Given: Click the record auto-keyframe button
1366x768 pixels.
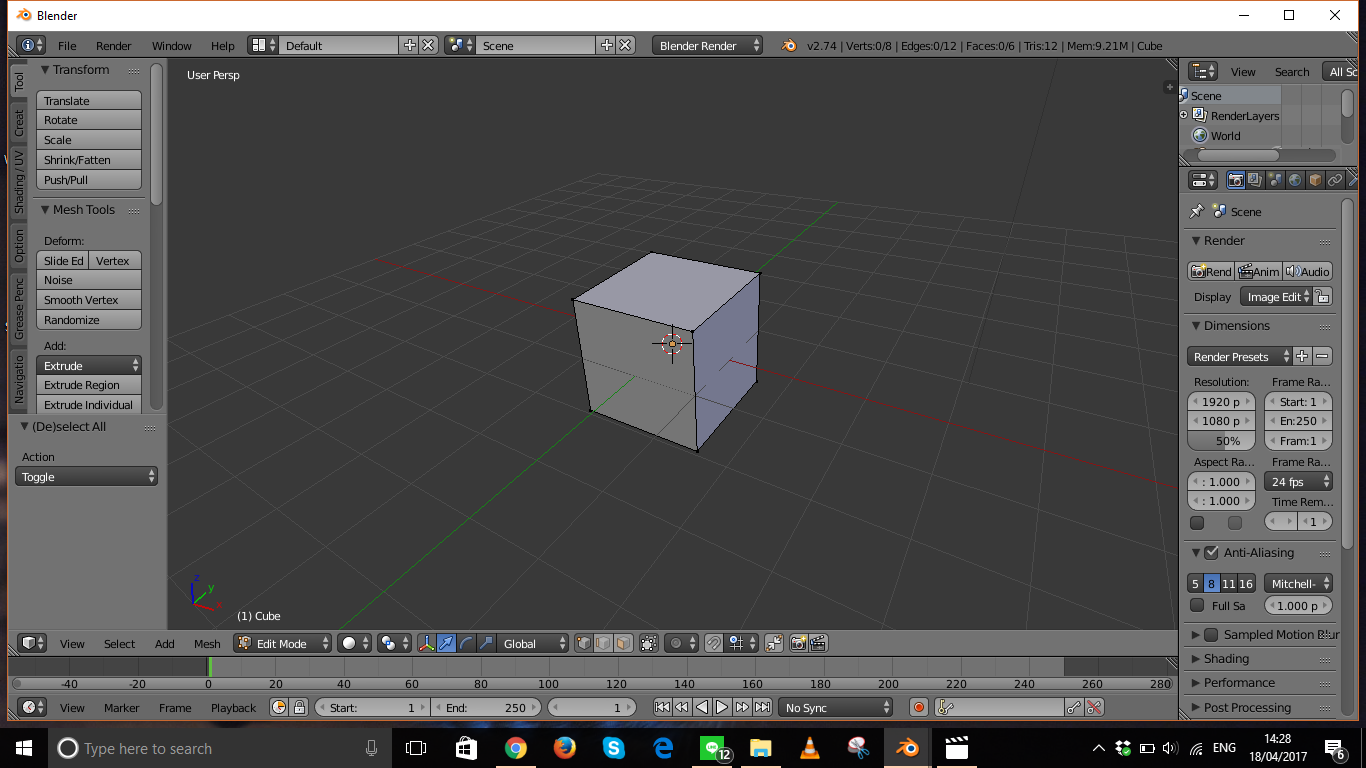Looking at the screenshot, I should (919, 707).
